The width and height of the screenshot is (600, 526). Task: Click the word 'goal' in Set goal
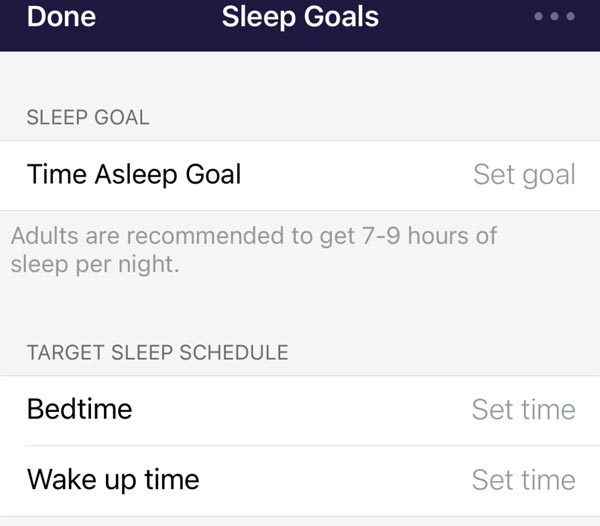click(x=549, y=176)
